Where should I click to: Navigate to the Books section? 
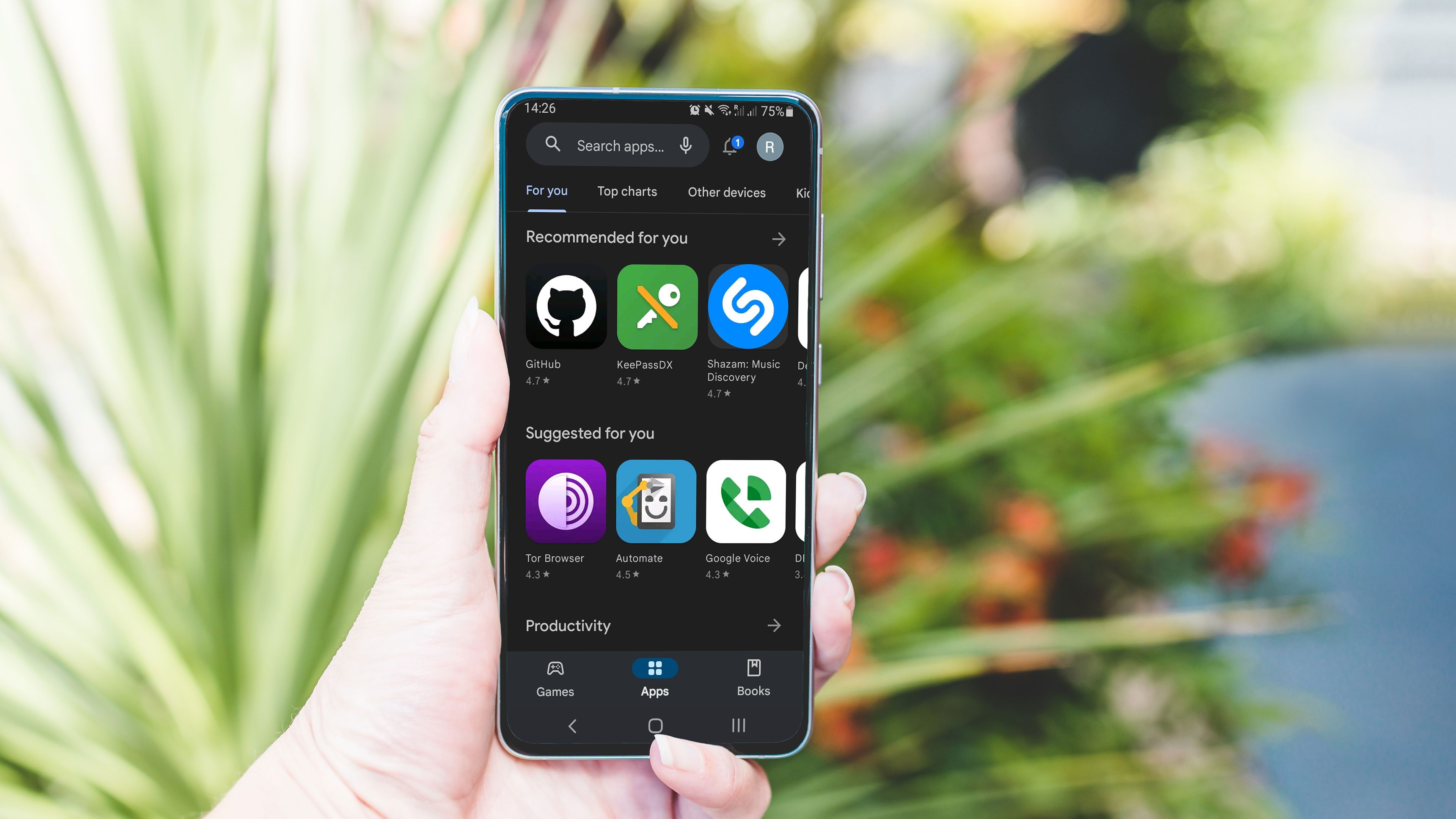754,678
